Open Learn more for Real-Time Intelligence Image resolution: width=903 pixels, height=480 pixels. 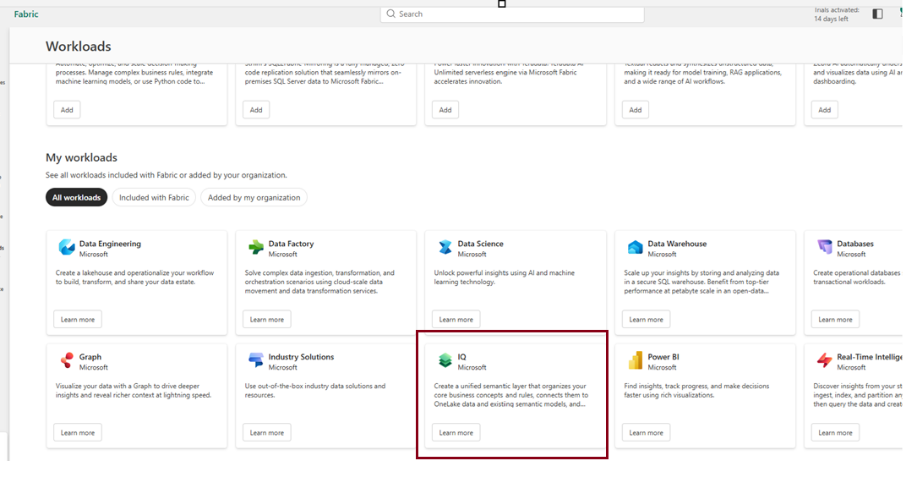tap(836, 433)
